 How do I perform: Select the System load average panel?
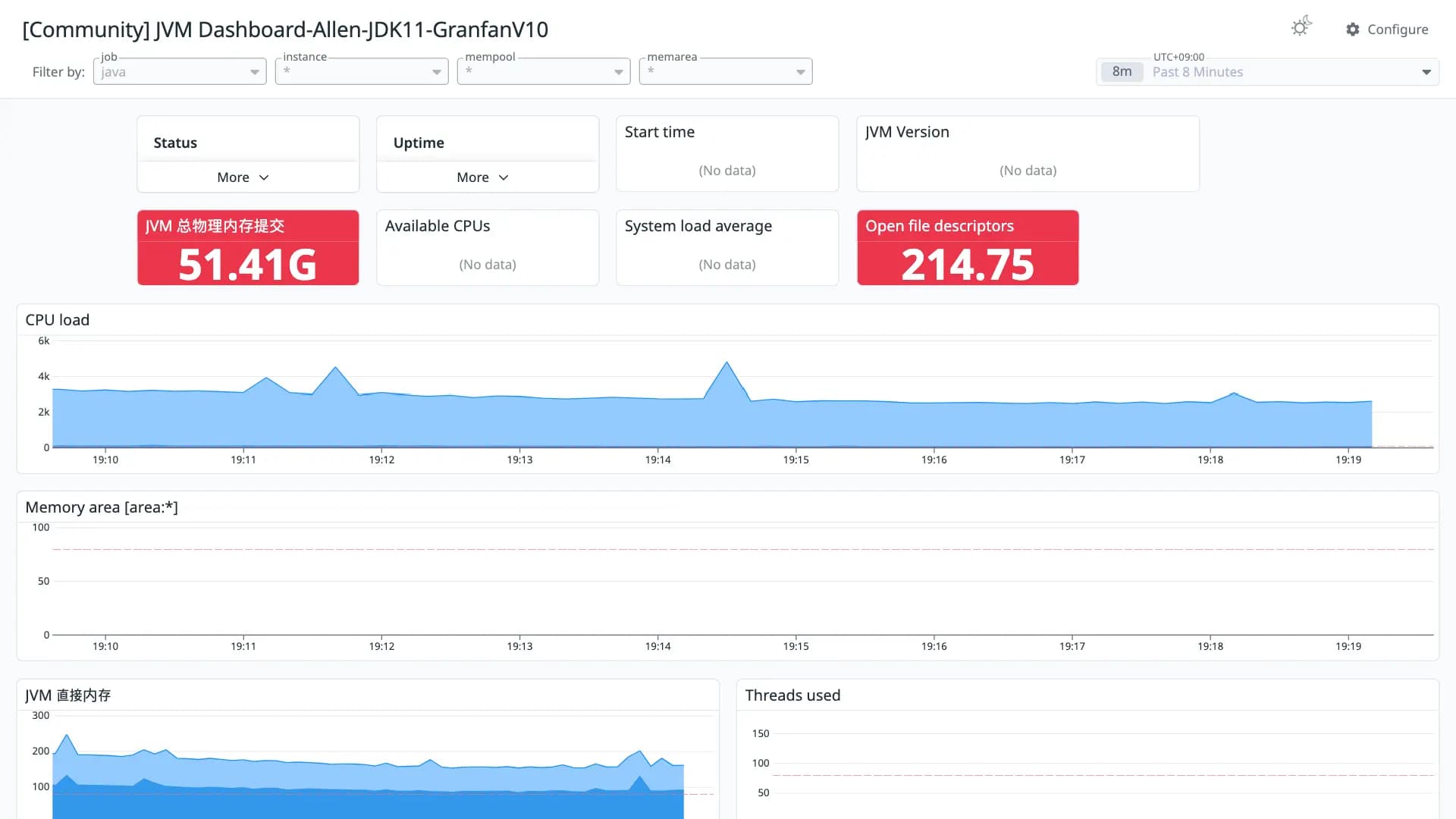tap(727, 248)
